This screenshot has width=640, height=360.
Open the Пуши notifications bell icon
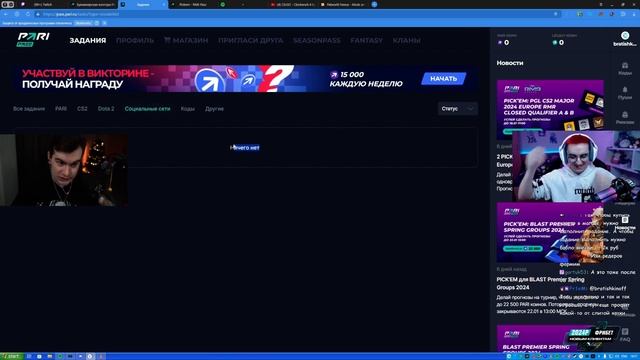pos(625,93)
